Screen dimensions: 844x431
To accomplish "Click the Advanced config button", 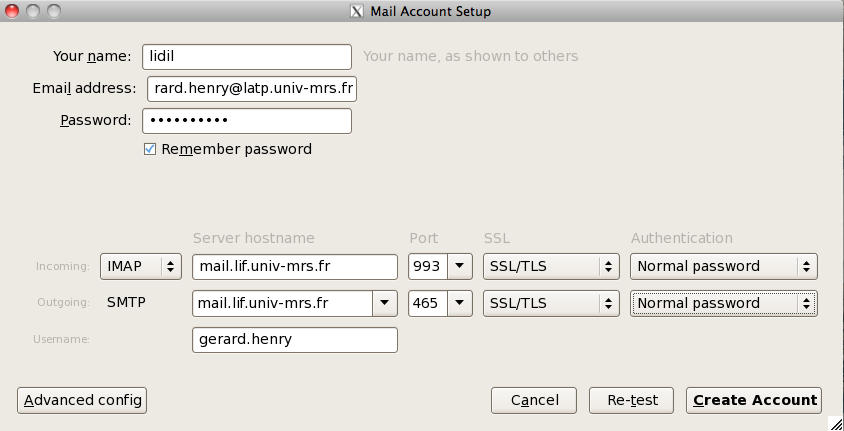I will coord(82,400).
